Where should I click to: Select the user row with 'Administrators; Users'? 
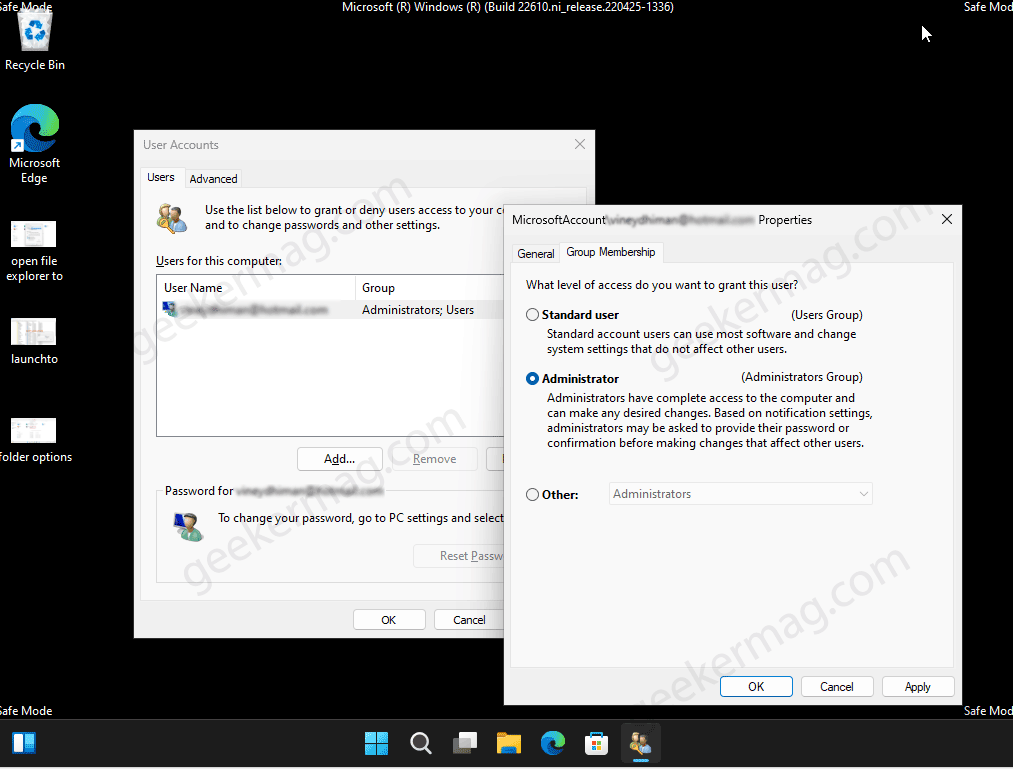click(331, 310)
